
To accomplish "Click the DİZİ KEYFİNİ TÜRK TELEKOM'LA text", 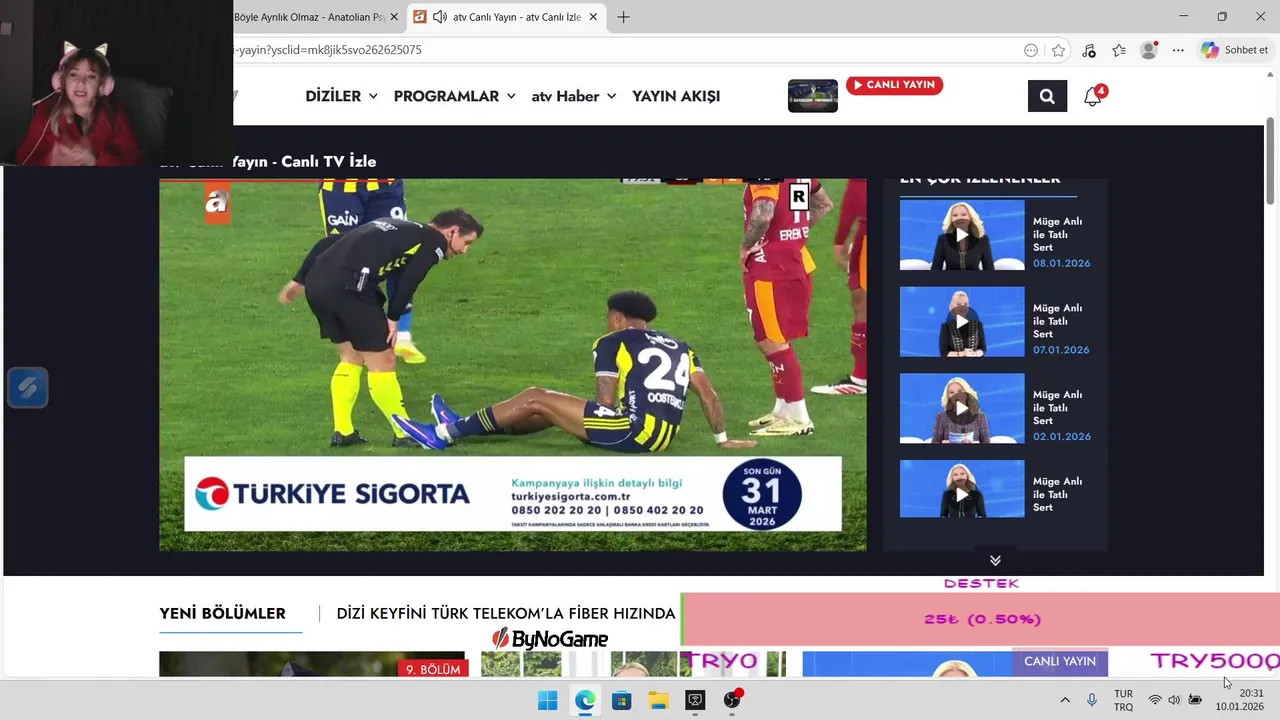I will 506,613.
